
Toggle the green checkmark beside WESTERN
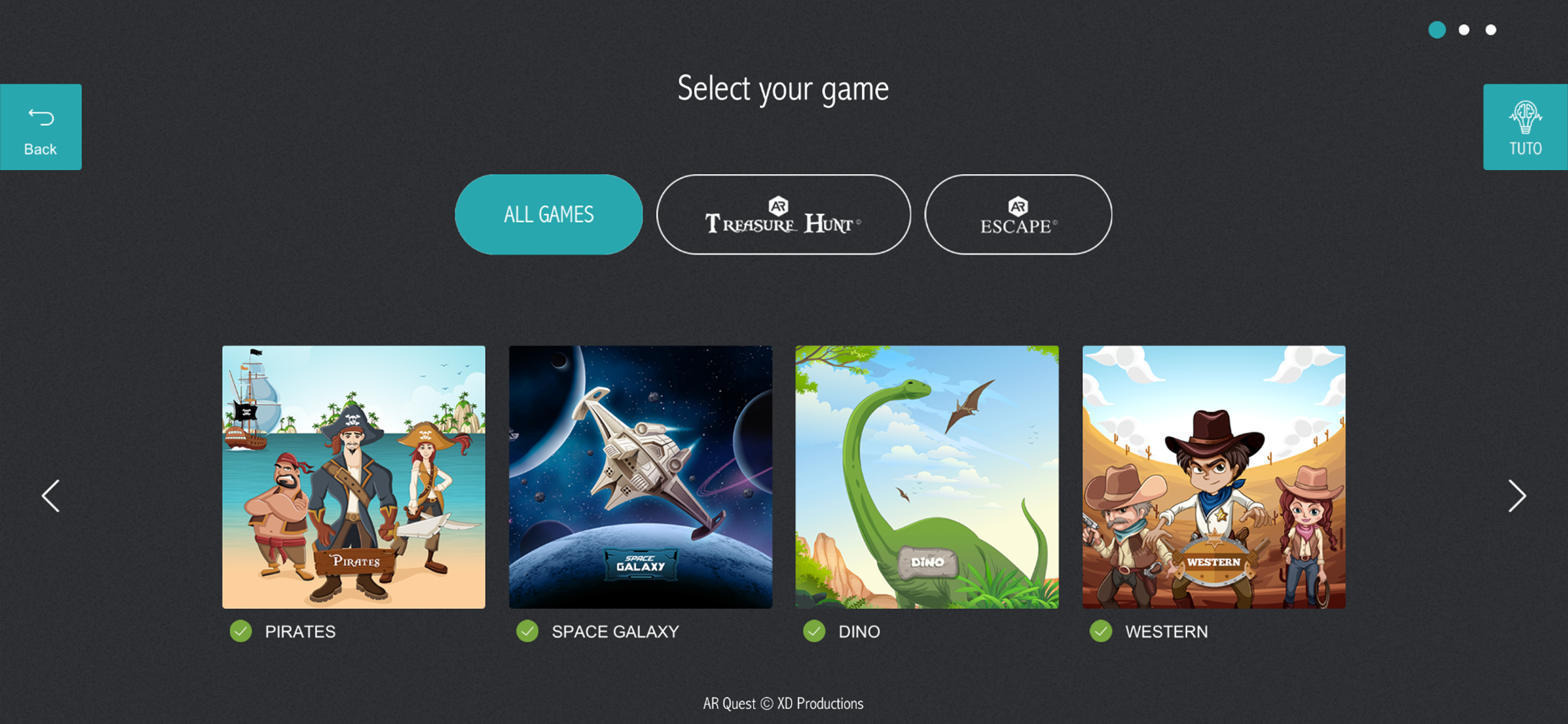(1101, 631)
